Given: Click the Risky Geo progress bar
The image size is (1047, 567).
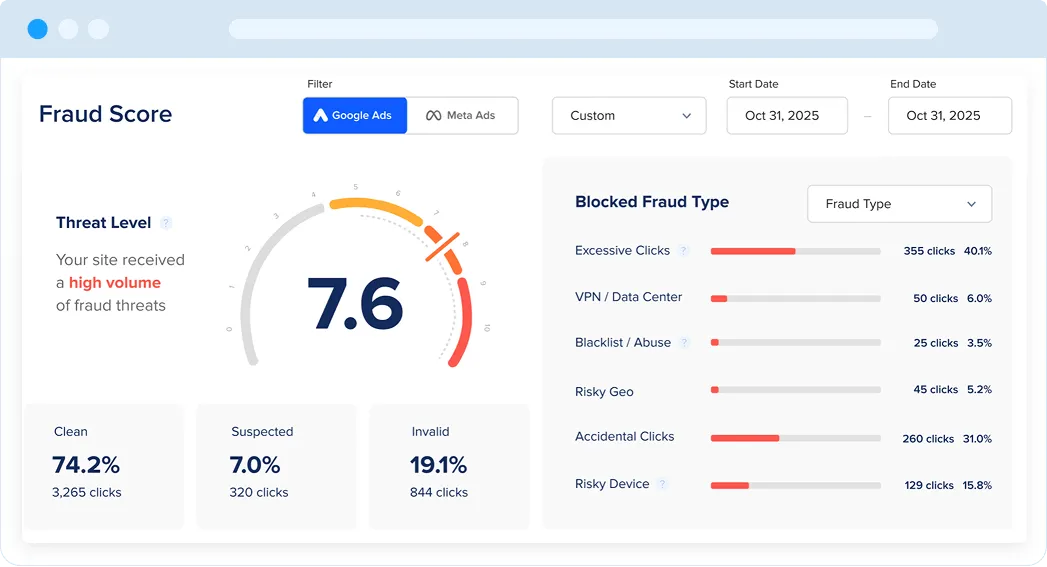Looking at the screenshot, I should click(x=795, y=389).
